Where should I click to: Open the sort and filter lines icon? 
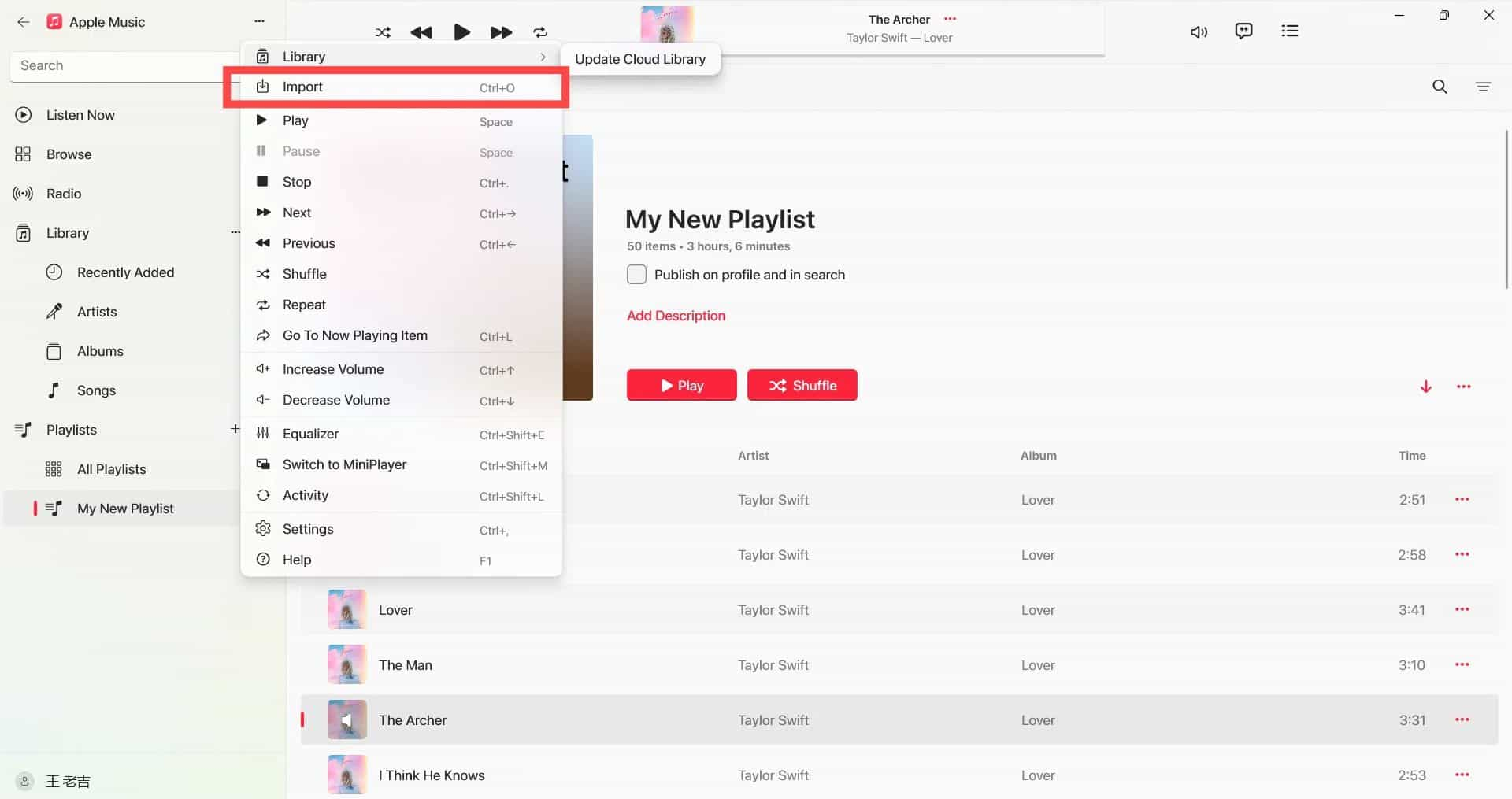[1483, 87]
